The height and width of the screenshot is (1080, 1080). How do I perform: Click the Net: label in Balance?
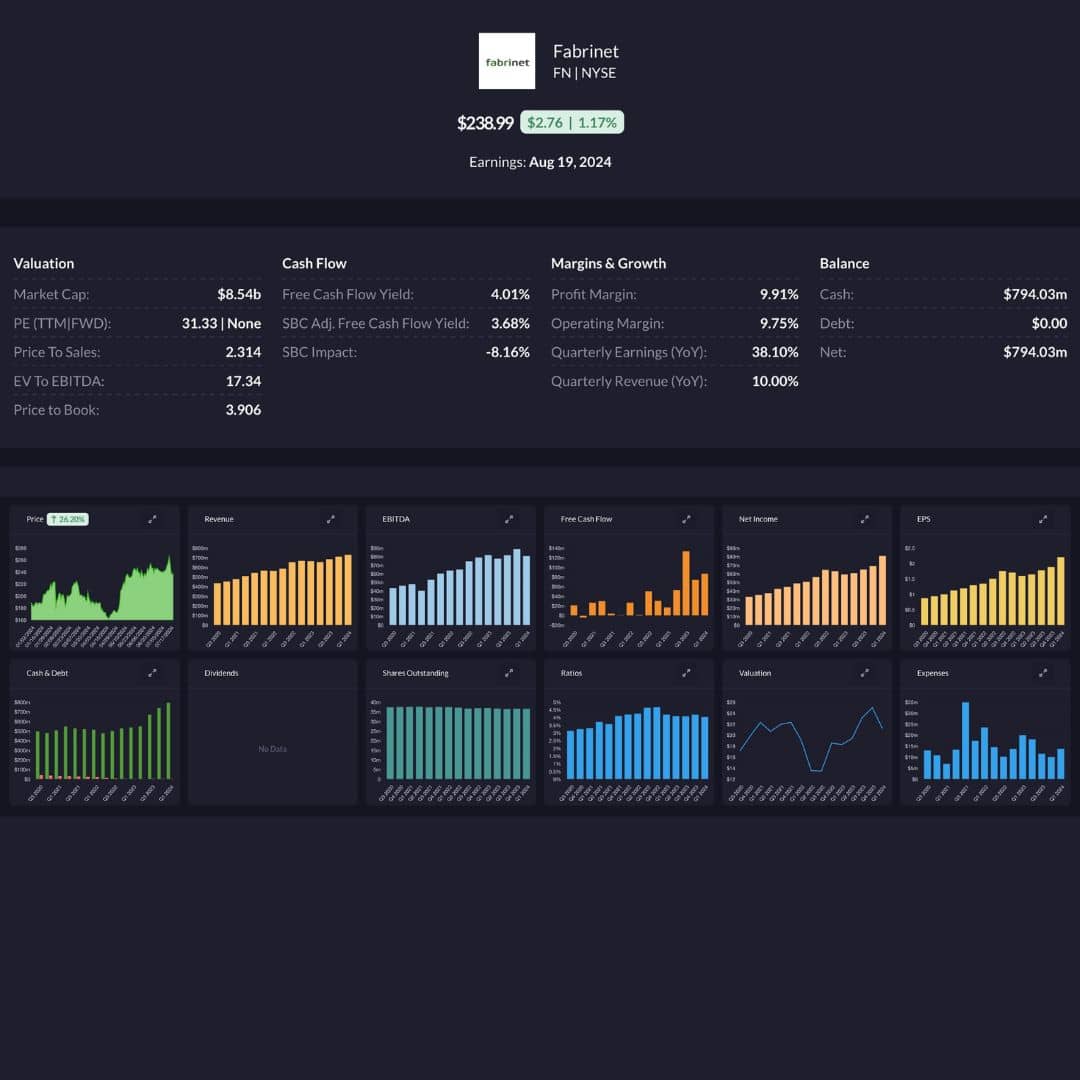[x=833, y=353]
